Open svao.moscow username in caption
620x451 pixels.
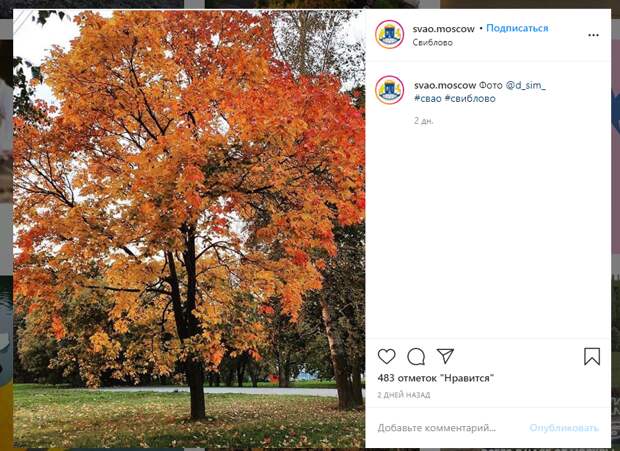445,85
